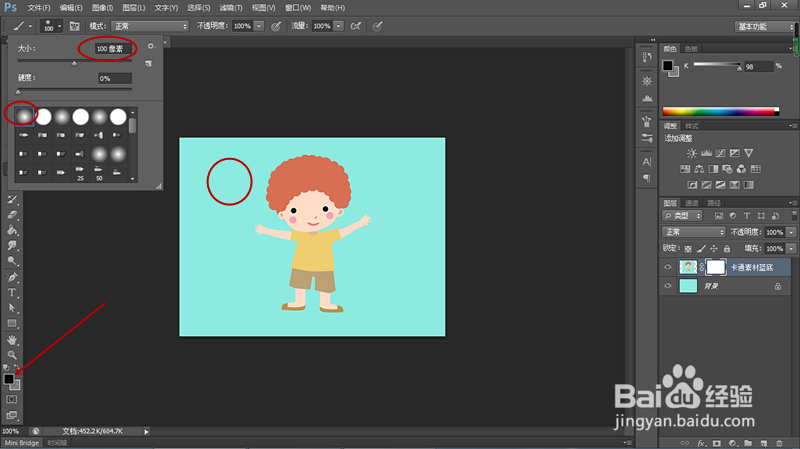Open the layer filter 类型 dropdown
Viewport: 800px width, 449px height.
click(x=682, y=216)
